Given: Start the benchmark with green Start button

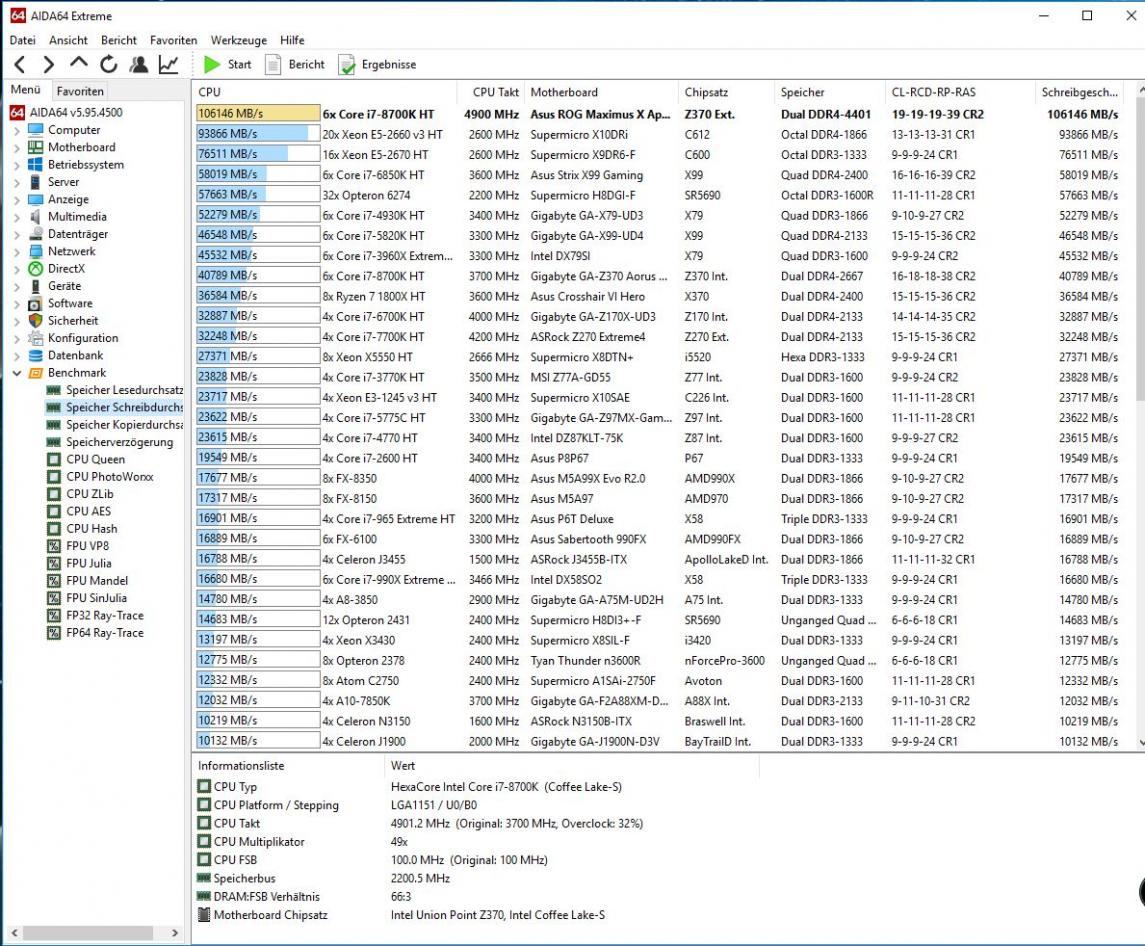Looking at the screenshot, I should pyautogui.click(x=227, y=64).
